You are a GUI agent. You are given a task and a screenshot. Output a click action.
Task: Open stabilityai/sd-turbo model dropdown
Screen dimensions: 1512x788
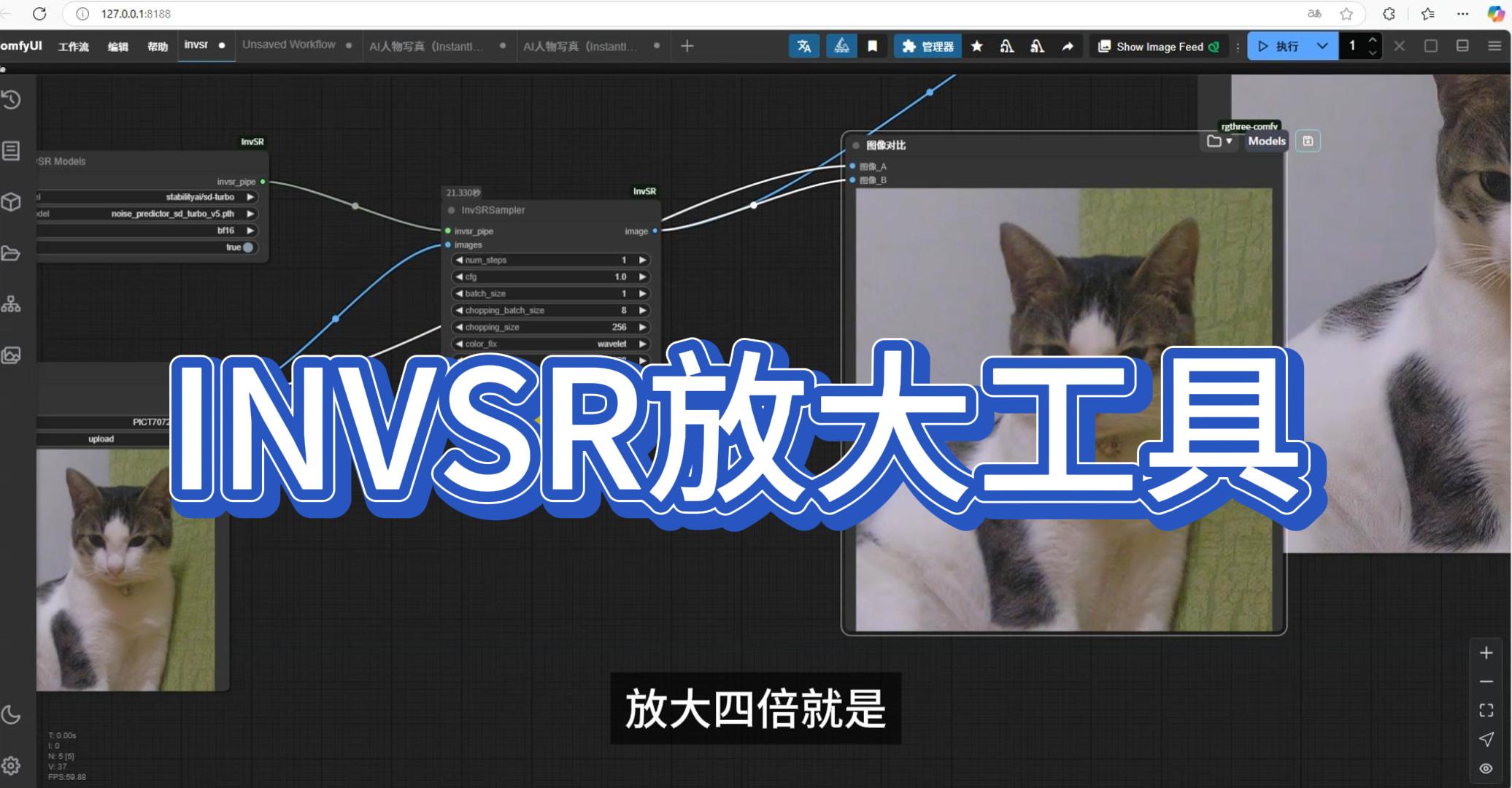146,197
